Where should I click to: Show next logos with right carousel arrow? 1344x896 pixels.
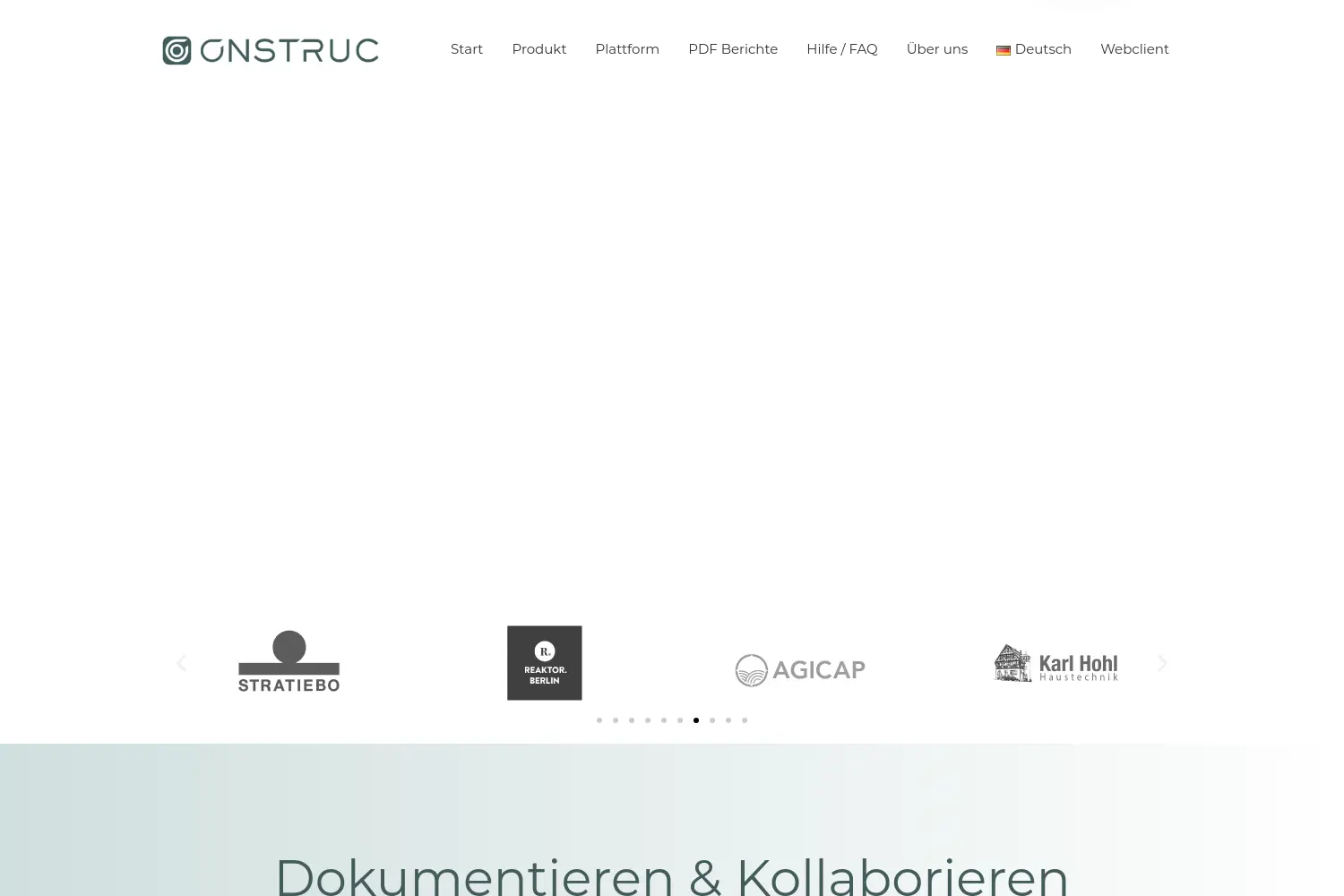click(1162, 663)
